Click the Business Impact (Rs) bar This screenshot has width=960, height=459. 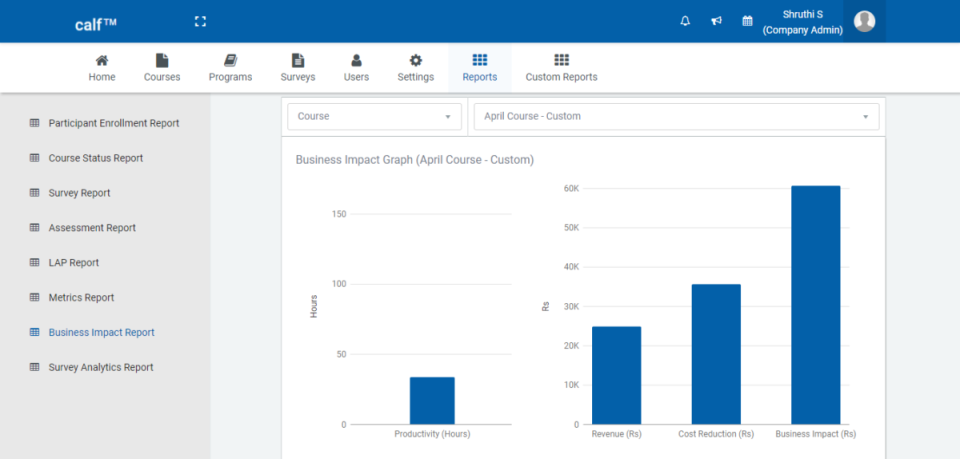tap(815, 305)
